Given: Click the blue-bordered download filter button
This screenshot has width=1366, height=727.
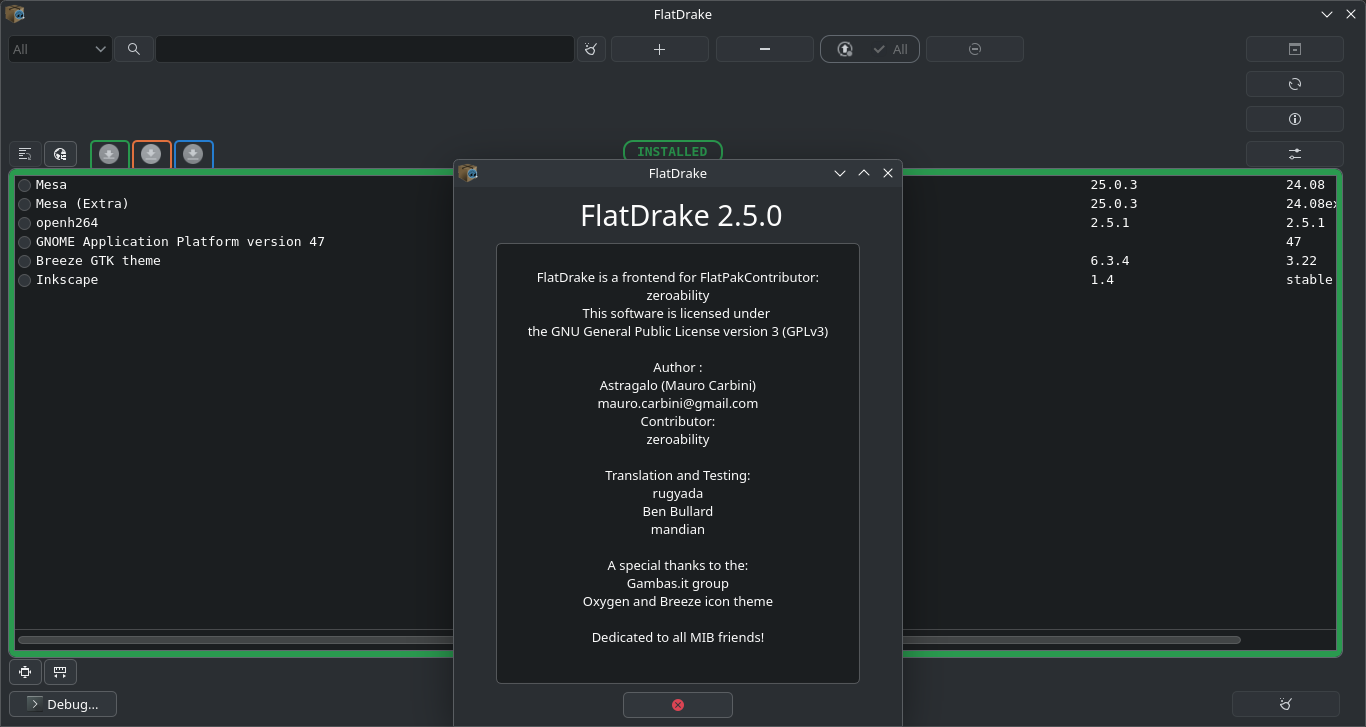Looking at the screenshot, I should 193,154.
